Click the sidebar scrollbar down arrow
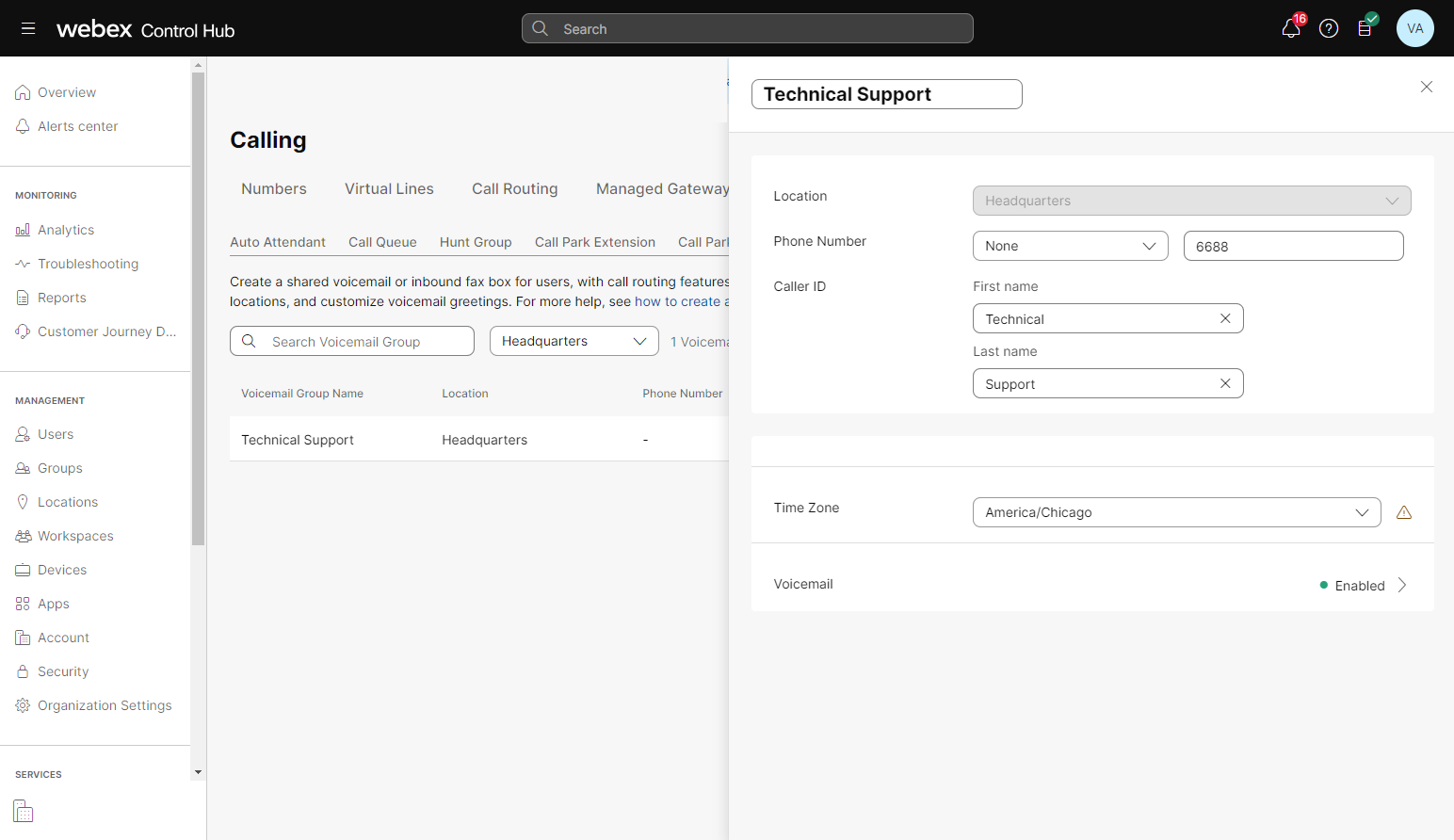 pyautogui.click(x=198, y=772)
